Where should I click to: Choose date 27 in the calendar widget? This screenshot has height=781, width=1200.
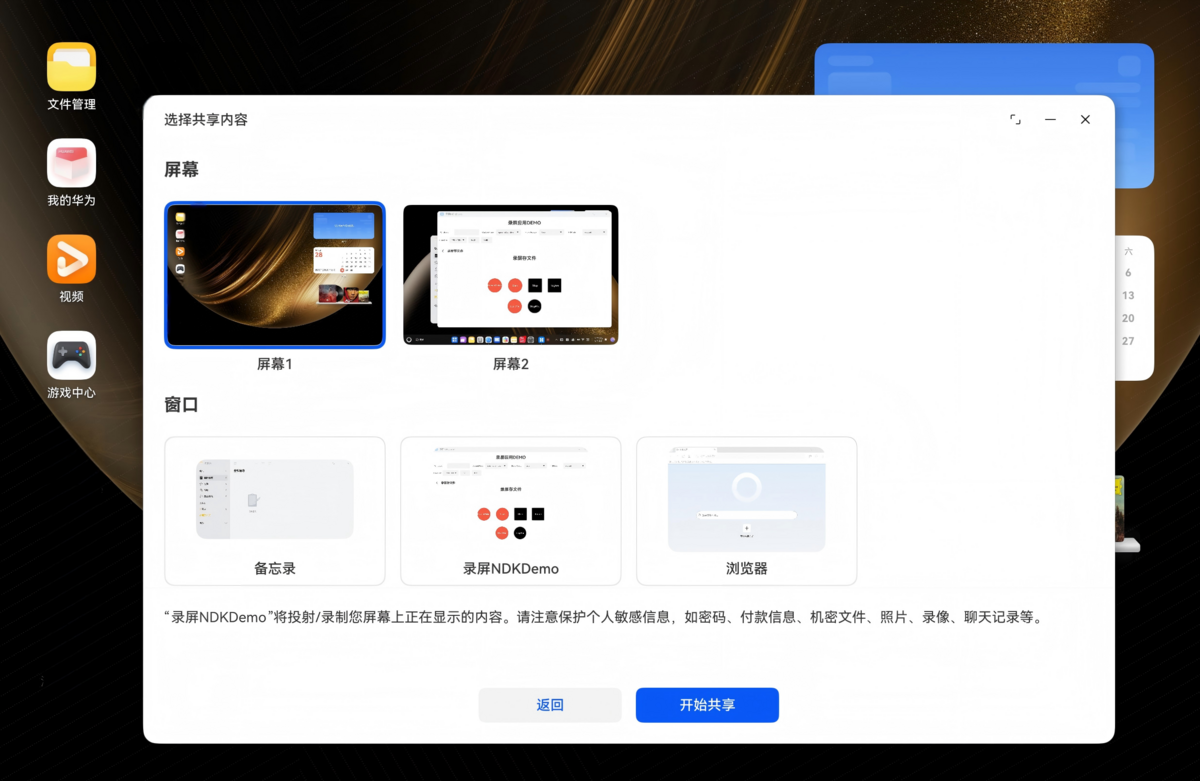(x=1128, y=342)
